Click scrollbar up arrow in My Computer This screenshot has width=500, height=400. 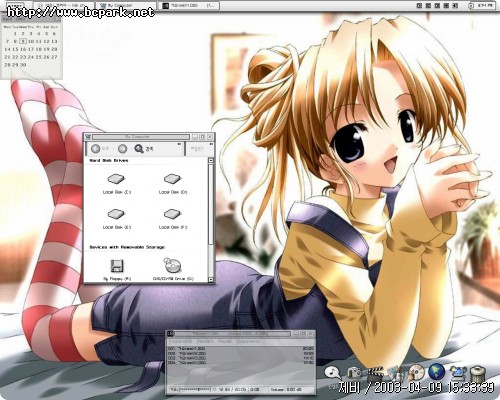[211, 161]
